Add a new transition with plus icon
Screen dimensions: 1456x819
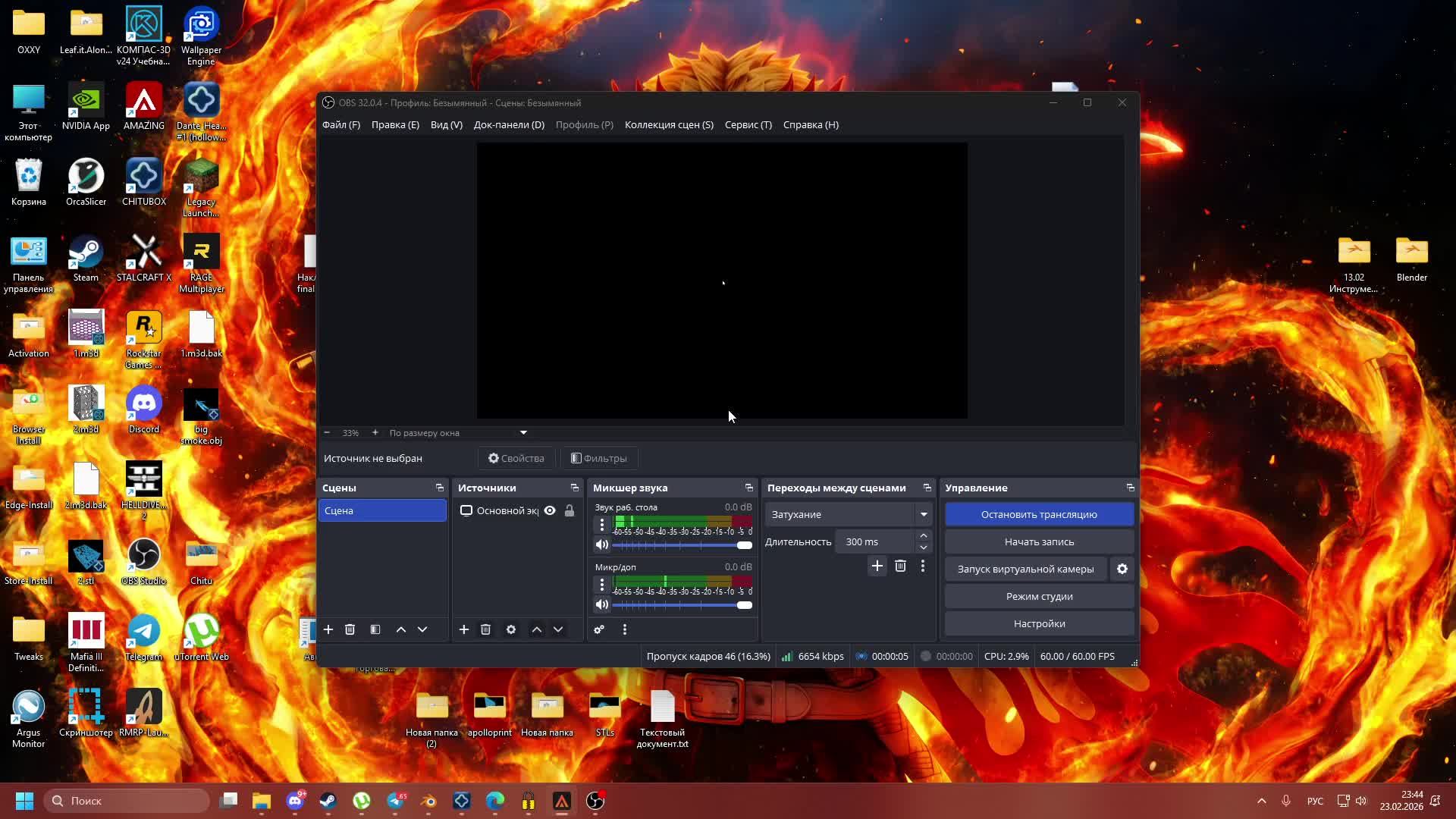[x=877, y=566]
